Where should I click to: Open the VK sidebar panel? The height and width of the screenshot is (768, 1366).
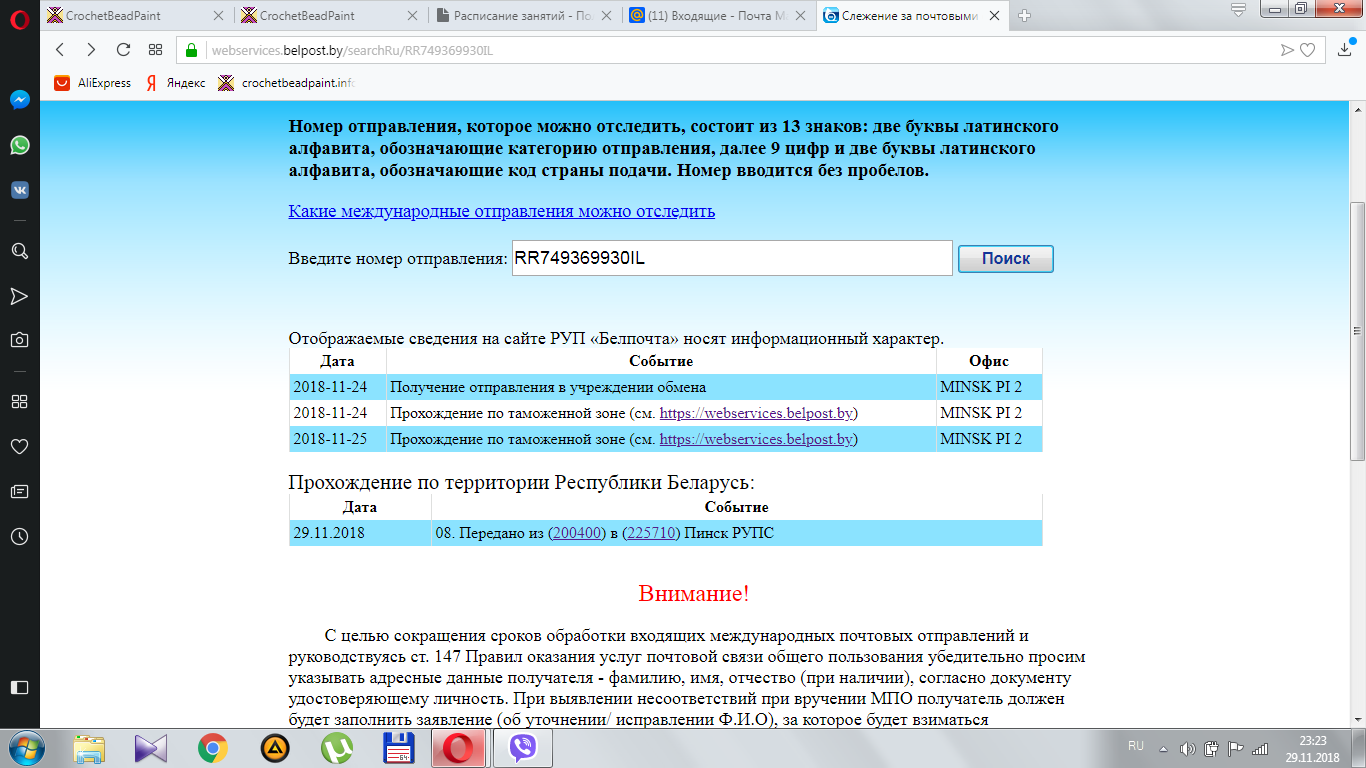coord(19,190)
